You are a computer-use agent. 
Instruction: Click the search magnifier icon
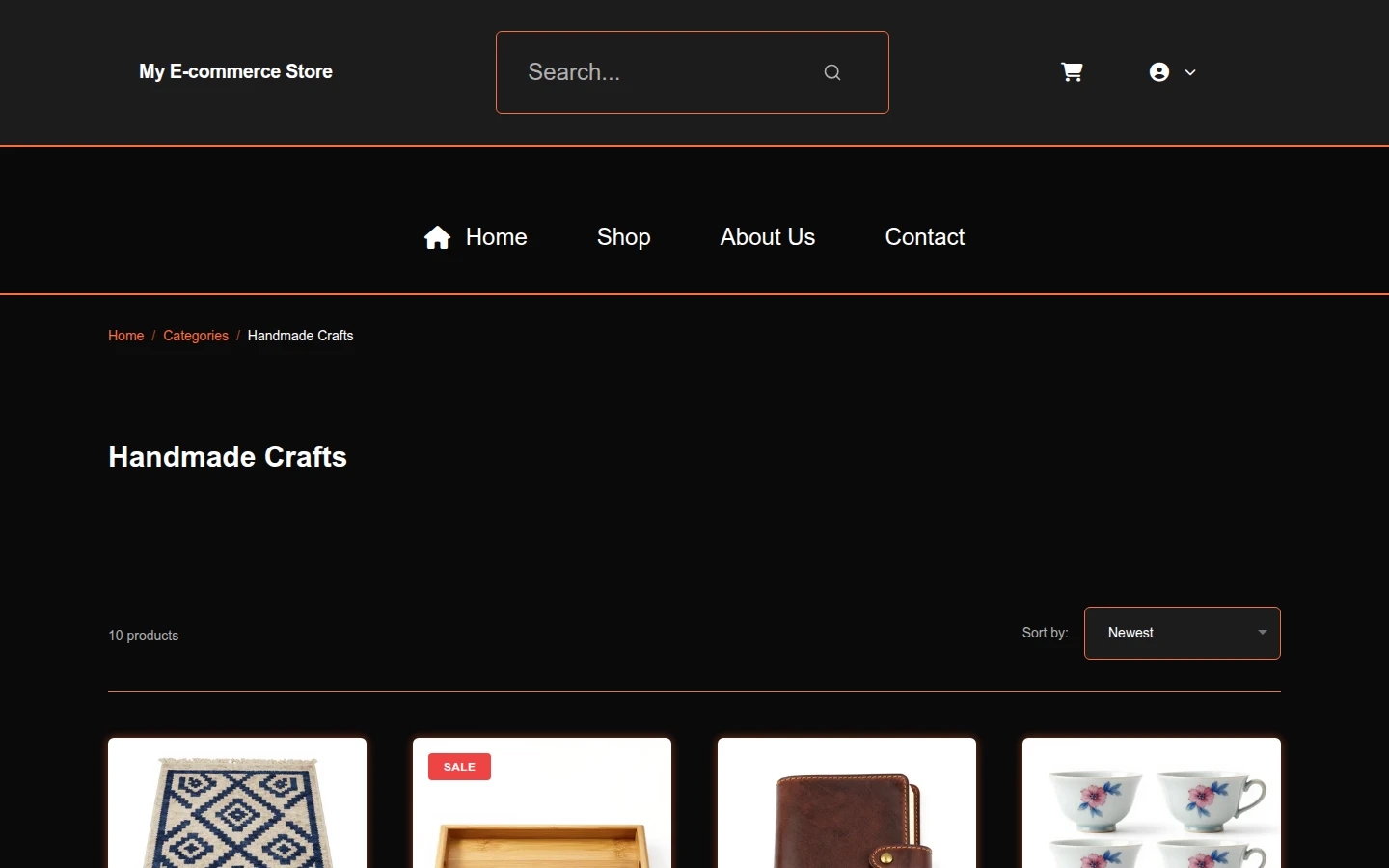(x=832, y=72)
